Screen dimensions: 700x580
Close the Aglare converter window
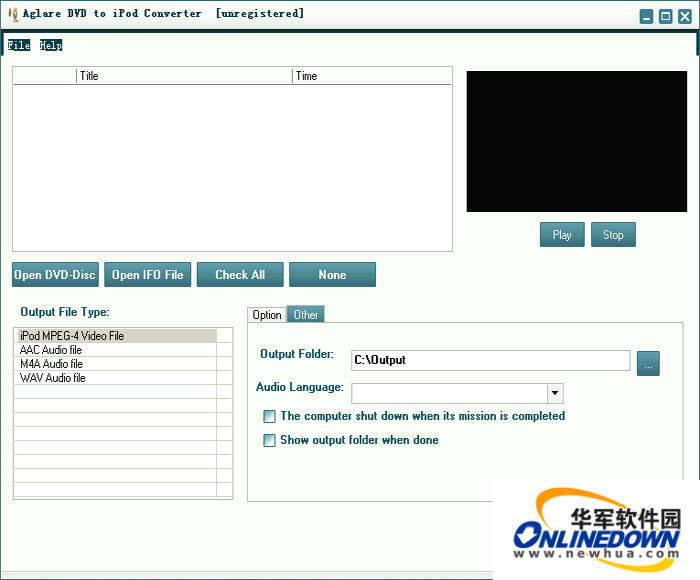click(x=685, y=17)
